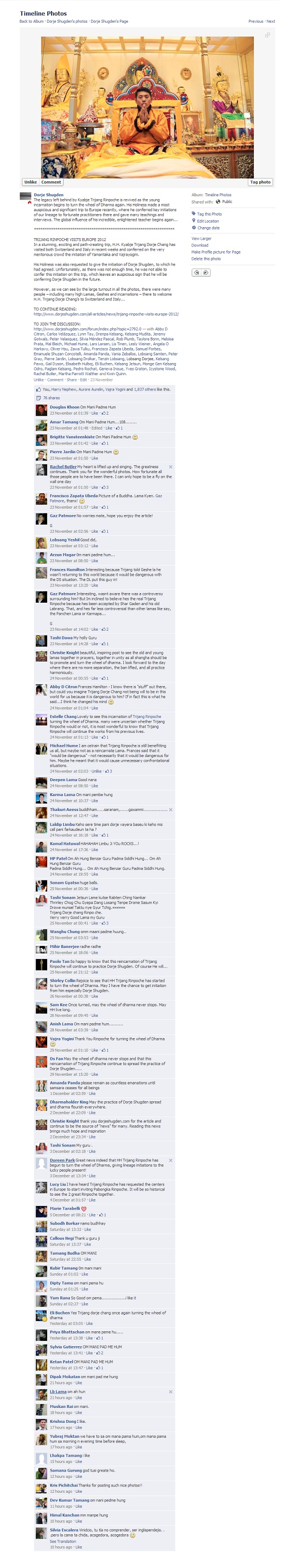Screen dimensions: 289x1568
Task: Remove Thakuri Aeess comment with X icon
Action: pyautogui.click(x=171, y=810)
